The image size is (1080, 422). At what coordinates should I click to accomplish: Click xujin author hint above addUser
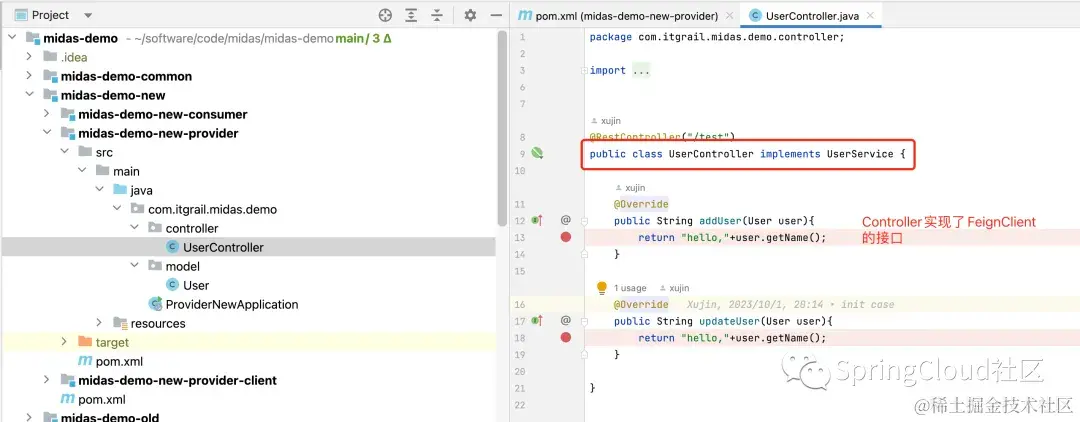[630, 187]
